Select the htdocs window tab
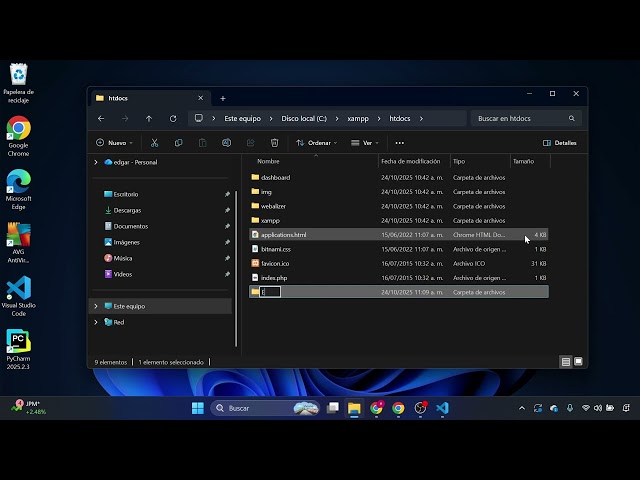Image resolution: width=640 pixels, height=480 pixels. pos(149,98)
